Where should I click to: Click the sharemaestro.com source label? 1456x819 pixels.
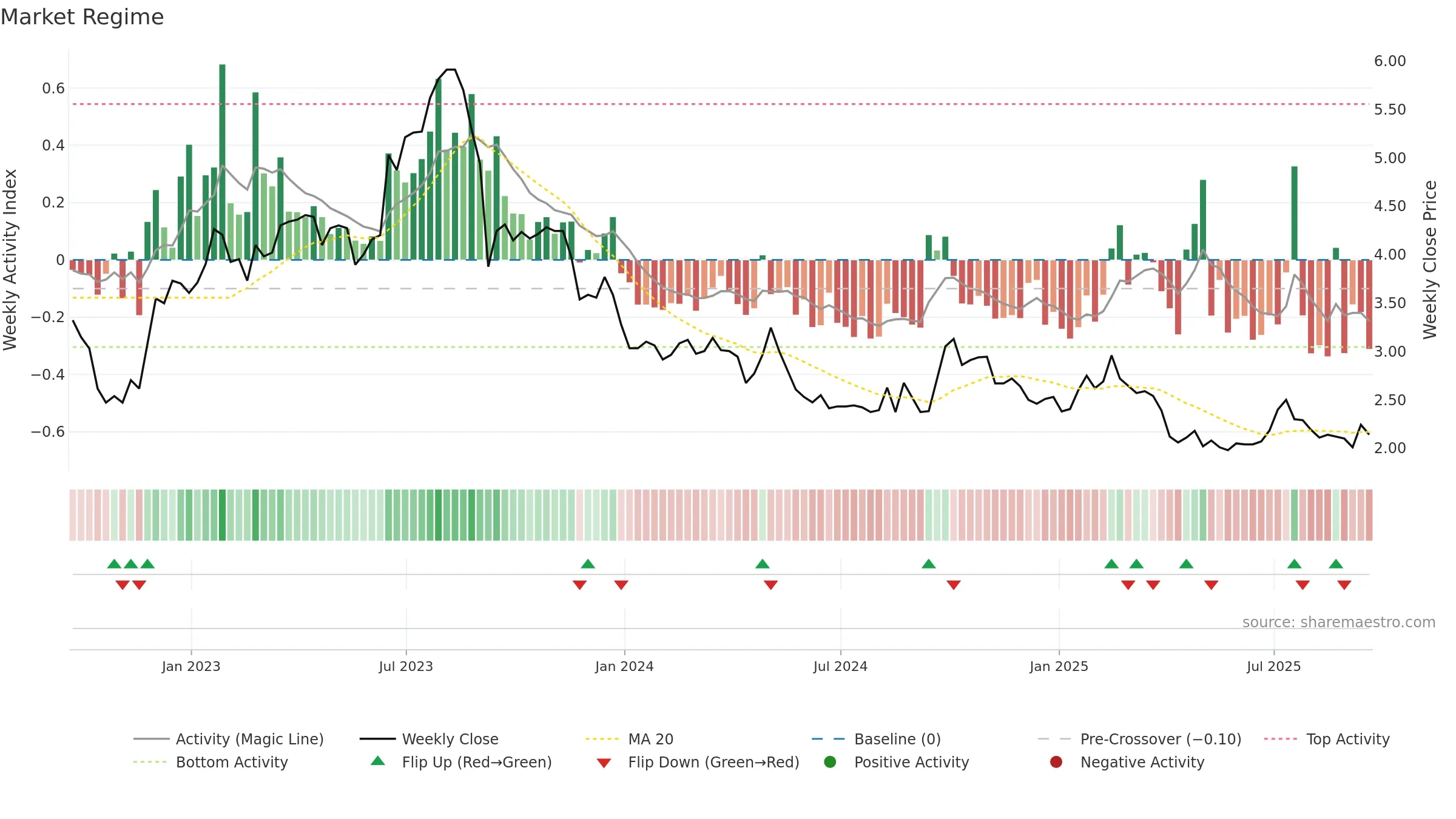[1338, 622]
